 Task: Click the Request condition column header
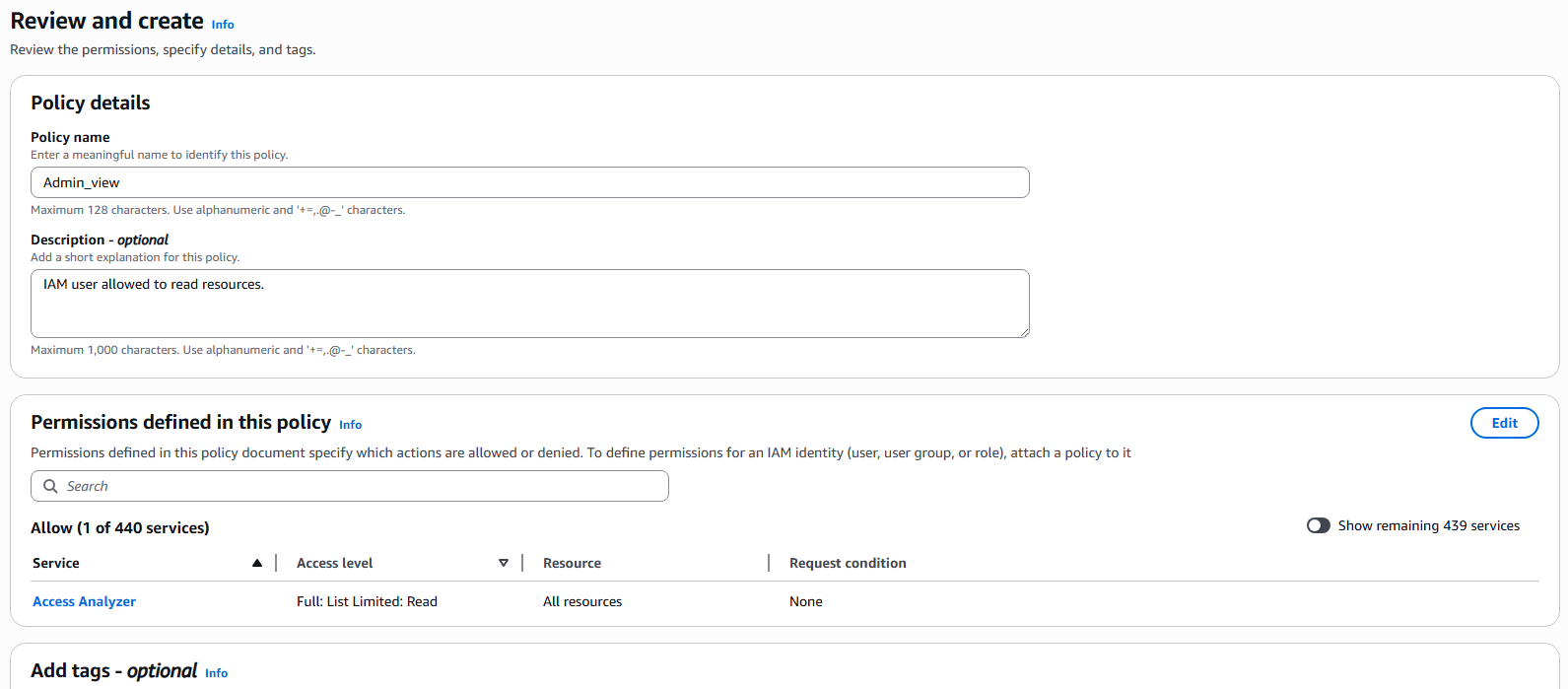848,563
